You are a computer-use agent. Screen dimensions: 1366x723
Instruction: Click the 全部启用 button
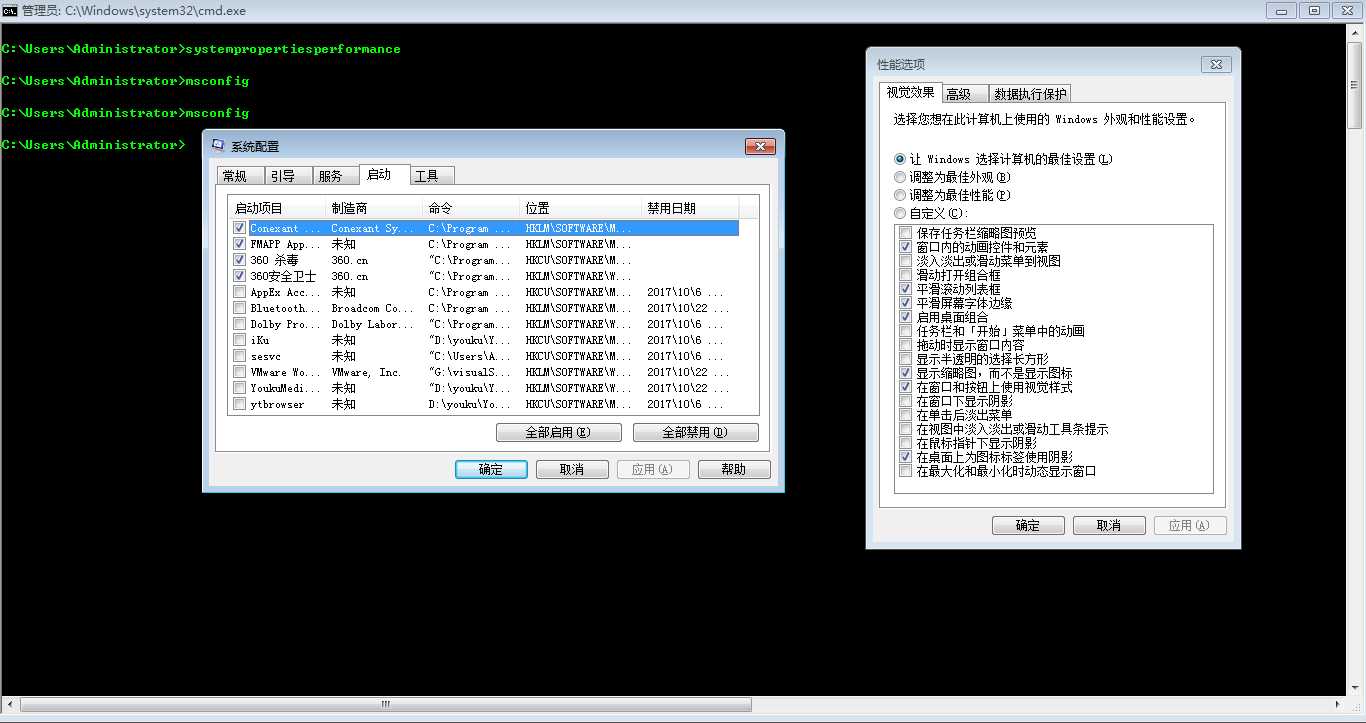[x=559, y=433]
